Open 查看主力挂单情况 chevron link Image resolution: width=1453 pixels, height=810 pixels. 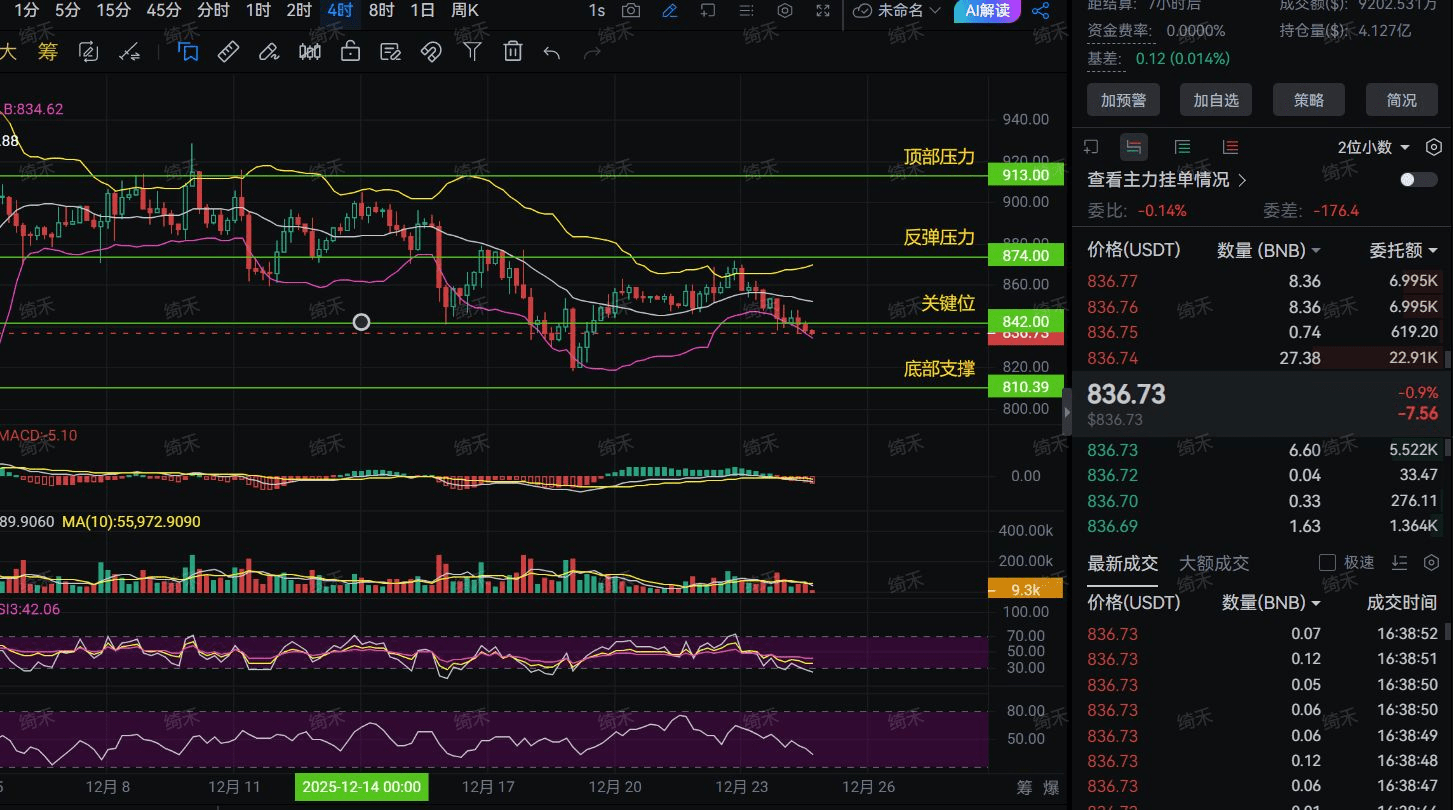(1167, 180)
